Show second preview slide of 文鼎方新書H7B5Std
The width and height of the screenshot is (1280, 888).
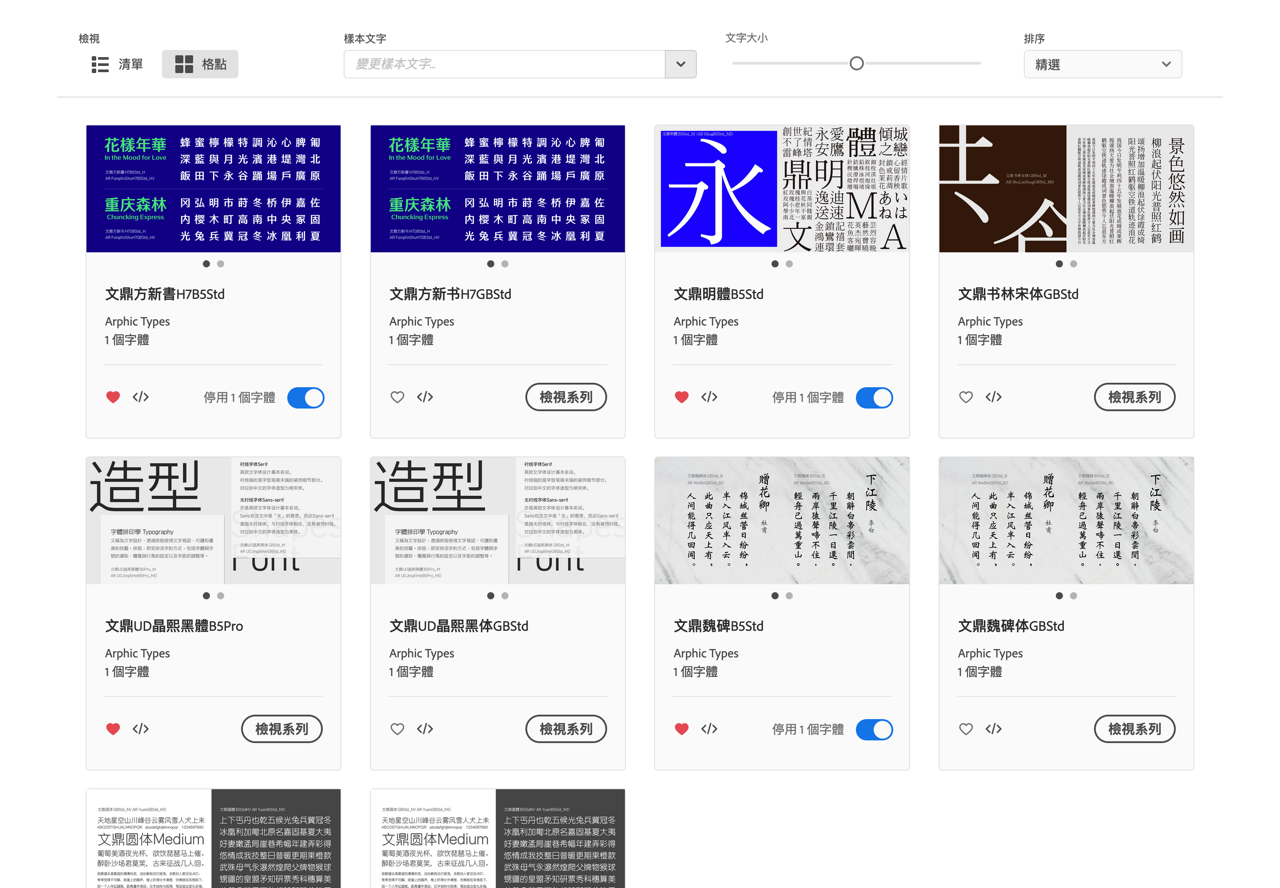click(221, 264)
